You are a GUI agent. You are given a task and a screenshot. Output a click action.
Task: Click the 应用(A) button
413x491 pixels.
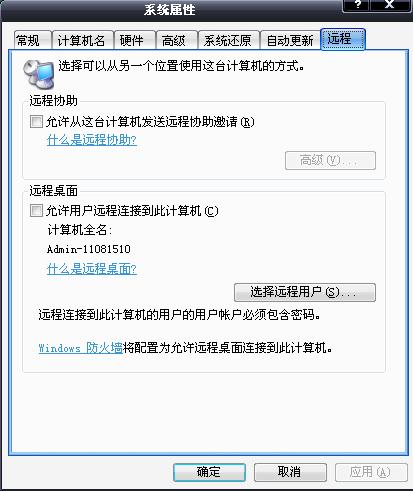[371, 472]
